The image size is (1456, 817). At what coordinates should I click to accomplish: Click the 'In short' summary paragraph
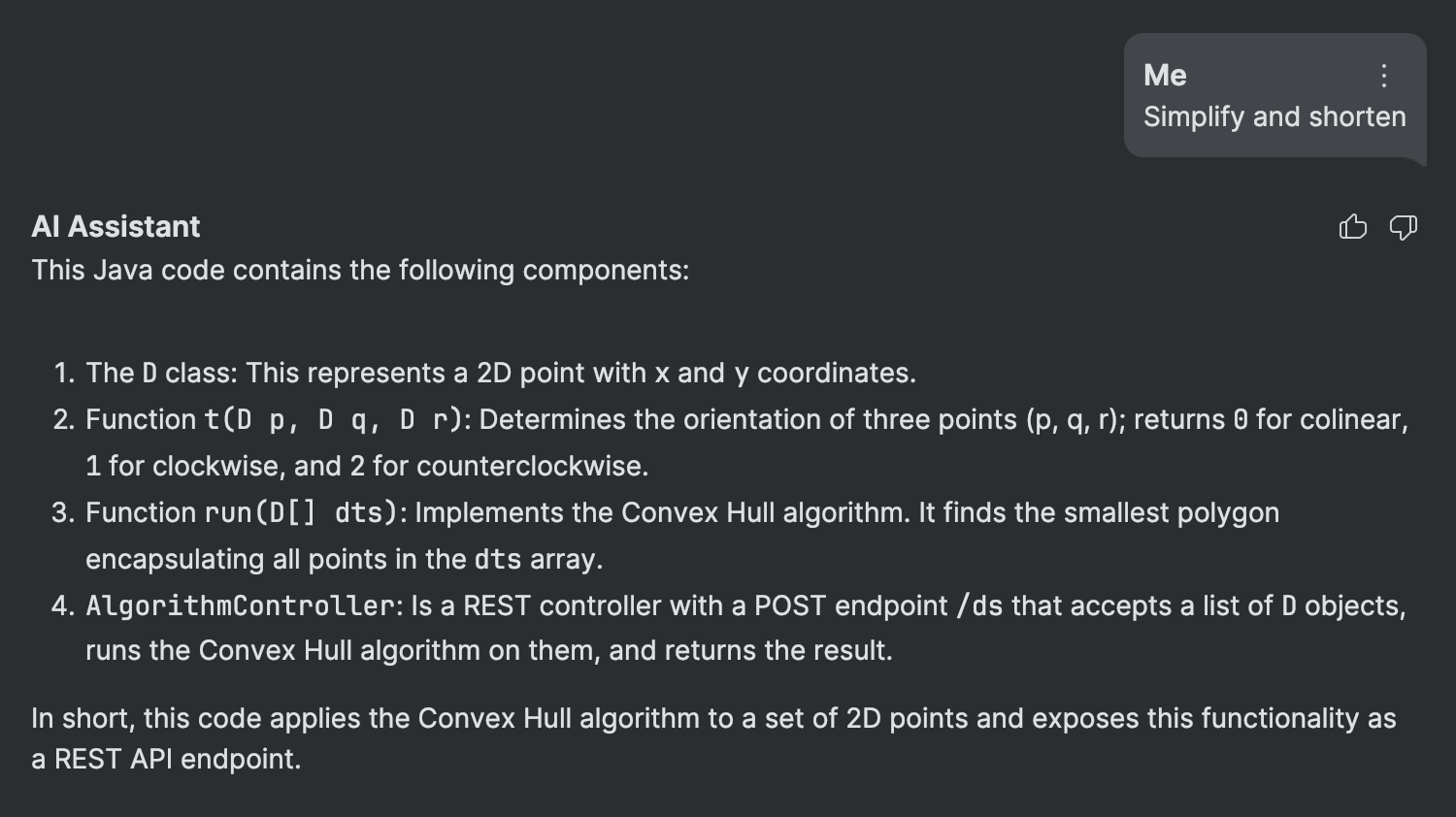pyautogui.click(x=713, y=738)
